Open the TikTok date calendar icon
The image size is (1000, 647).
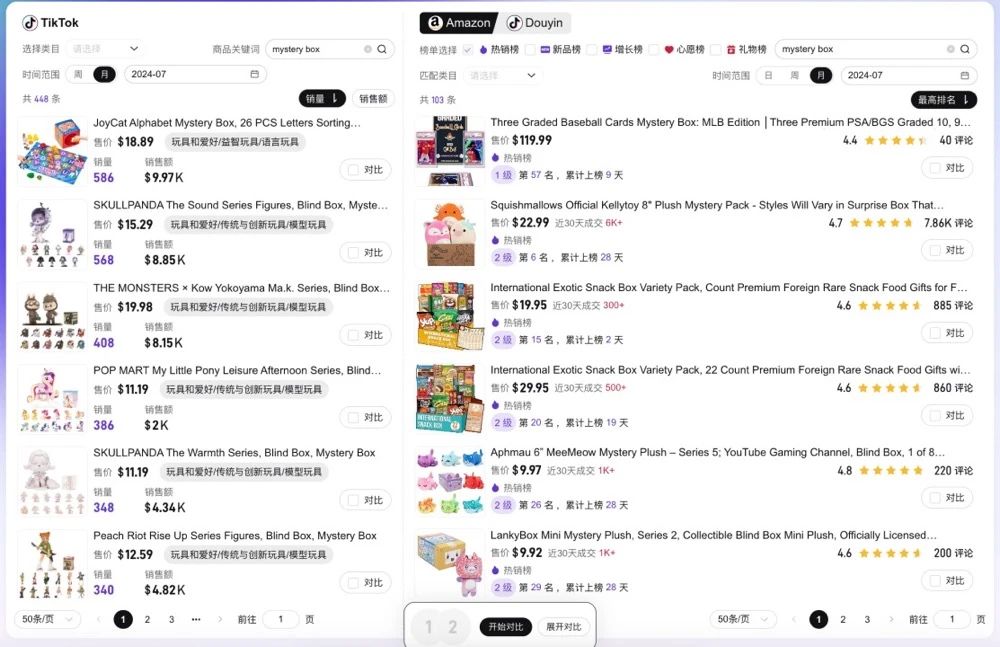(x=254, y=74)
